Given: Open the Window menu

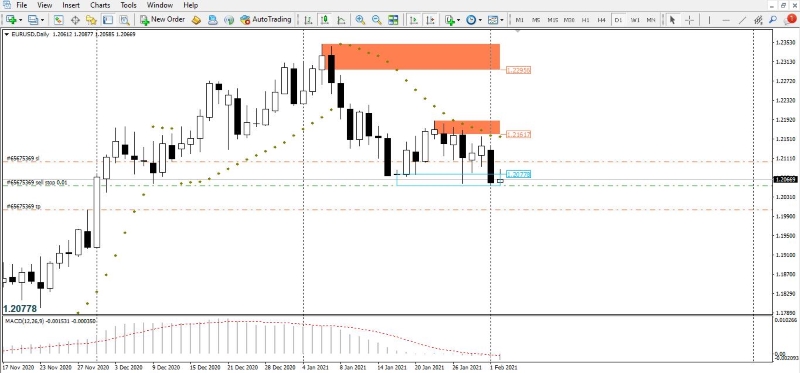Looking at the screenshot, I should 160,6.
